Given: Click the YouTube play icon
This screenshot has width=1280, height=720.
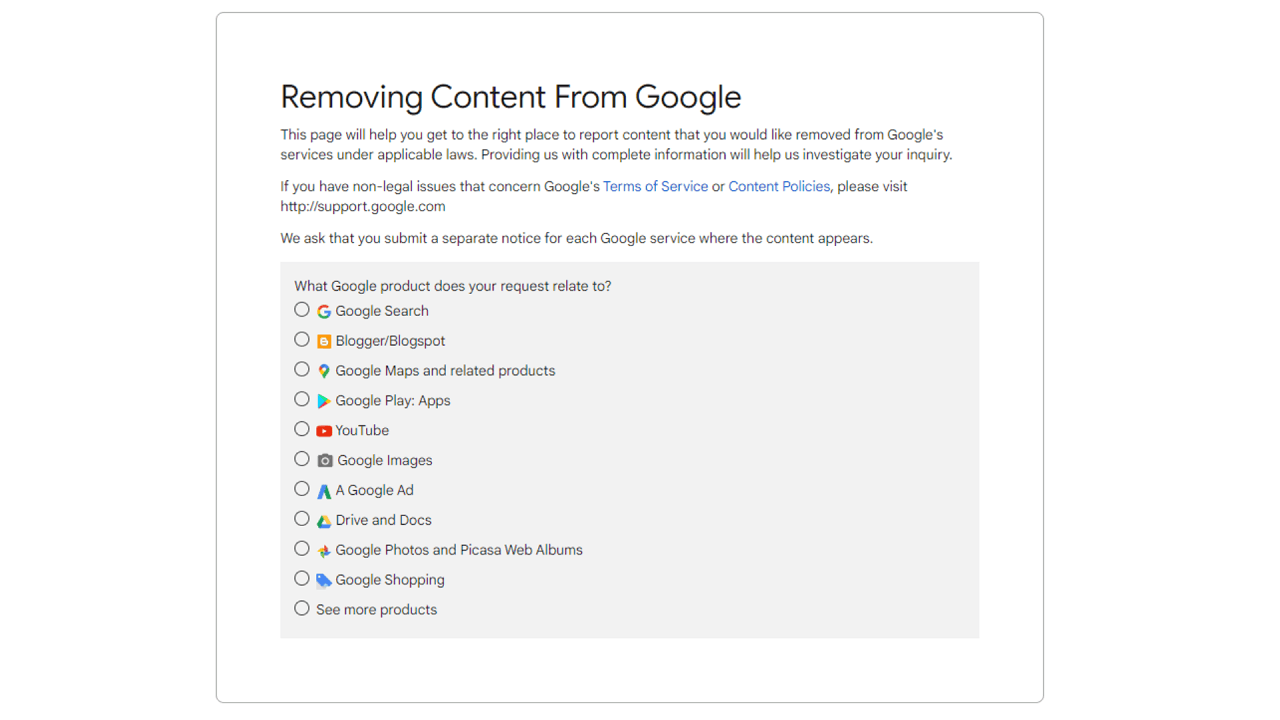Looking at the screenshot, I should click(x=323, y=430).
